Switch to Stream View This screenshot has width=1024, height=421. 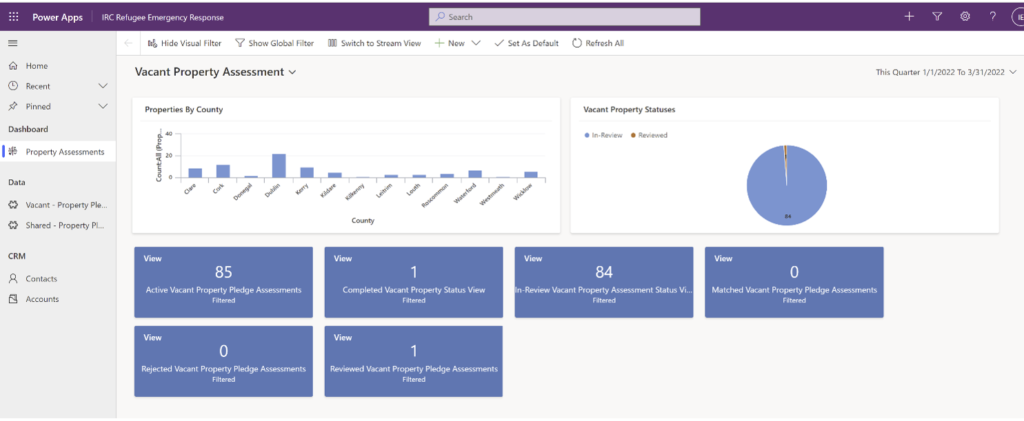(x=374, y=43)
